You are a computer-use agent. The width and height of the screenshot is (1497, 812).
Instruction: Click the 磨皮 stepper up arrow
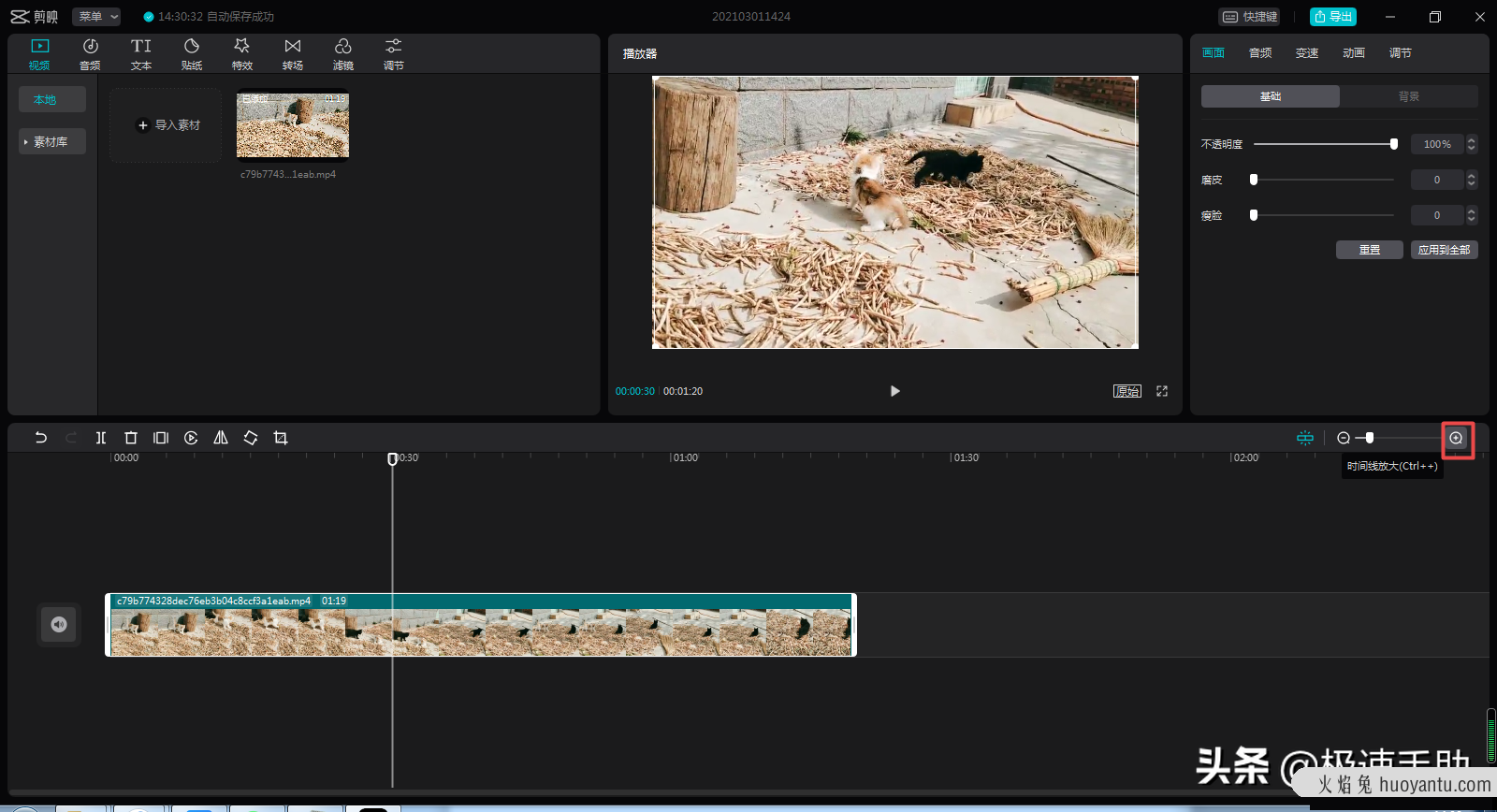tap(1472, 176)
